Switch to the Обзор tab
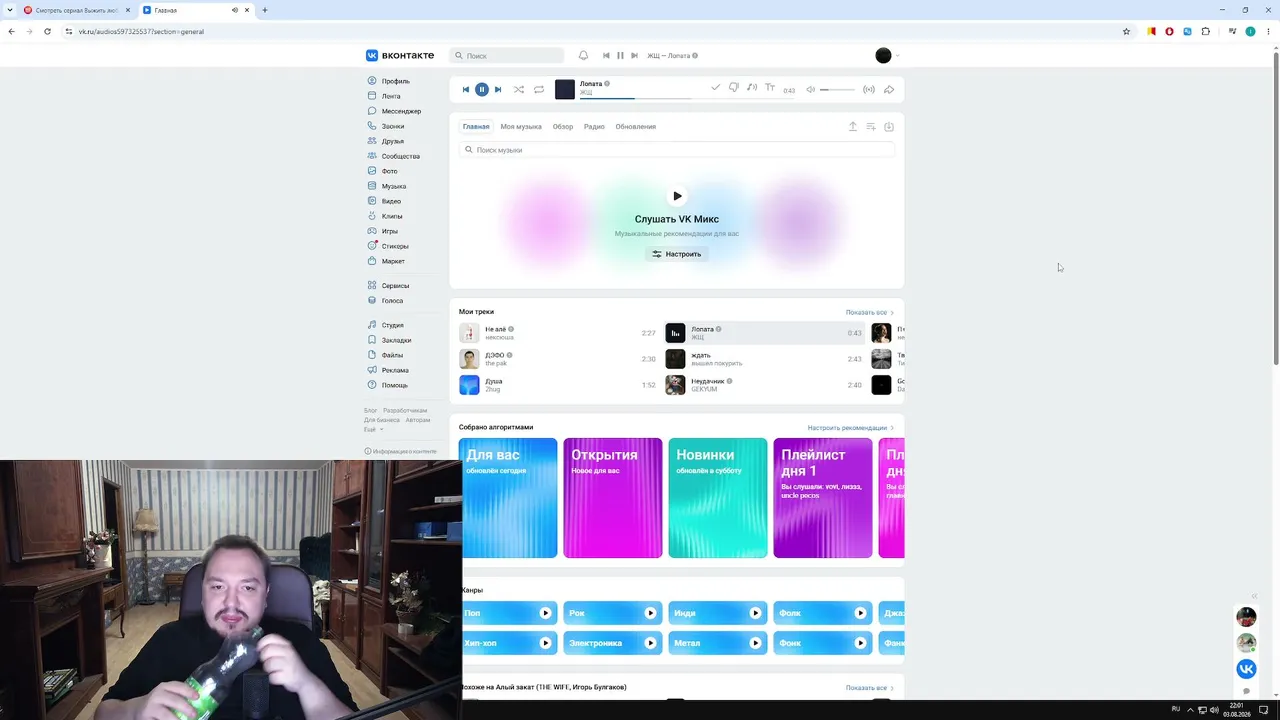This screenshot has height=720, width=1280. click(563, 127)
